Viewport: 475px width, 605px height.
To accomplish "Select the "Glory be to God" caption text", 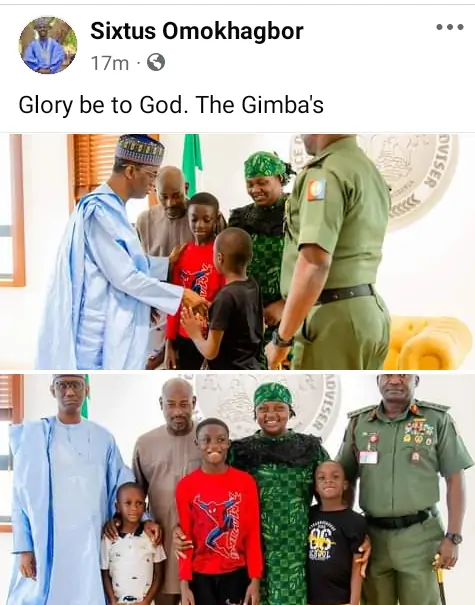I will point(100,105).
